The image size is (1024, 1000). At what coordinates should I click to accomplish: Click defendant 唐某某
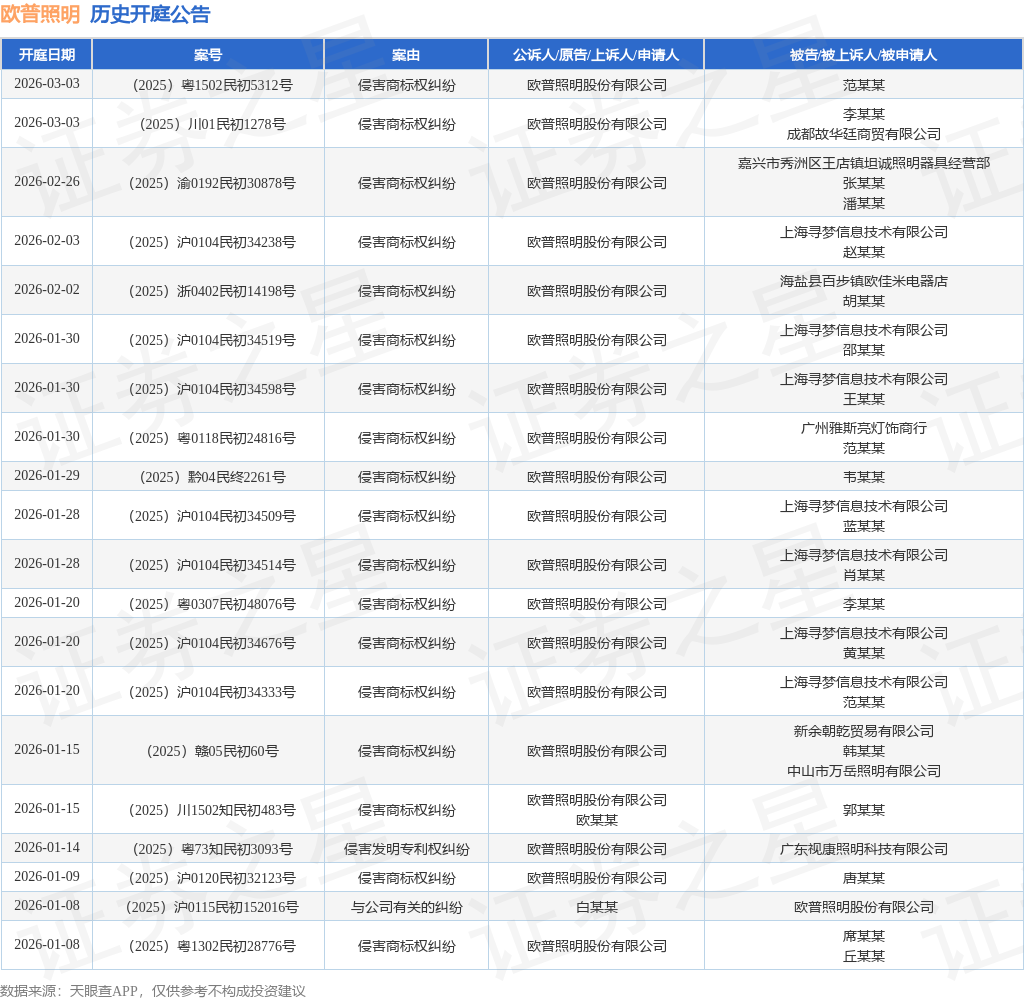pyautogui.click(x=863, y=878)
